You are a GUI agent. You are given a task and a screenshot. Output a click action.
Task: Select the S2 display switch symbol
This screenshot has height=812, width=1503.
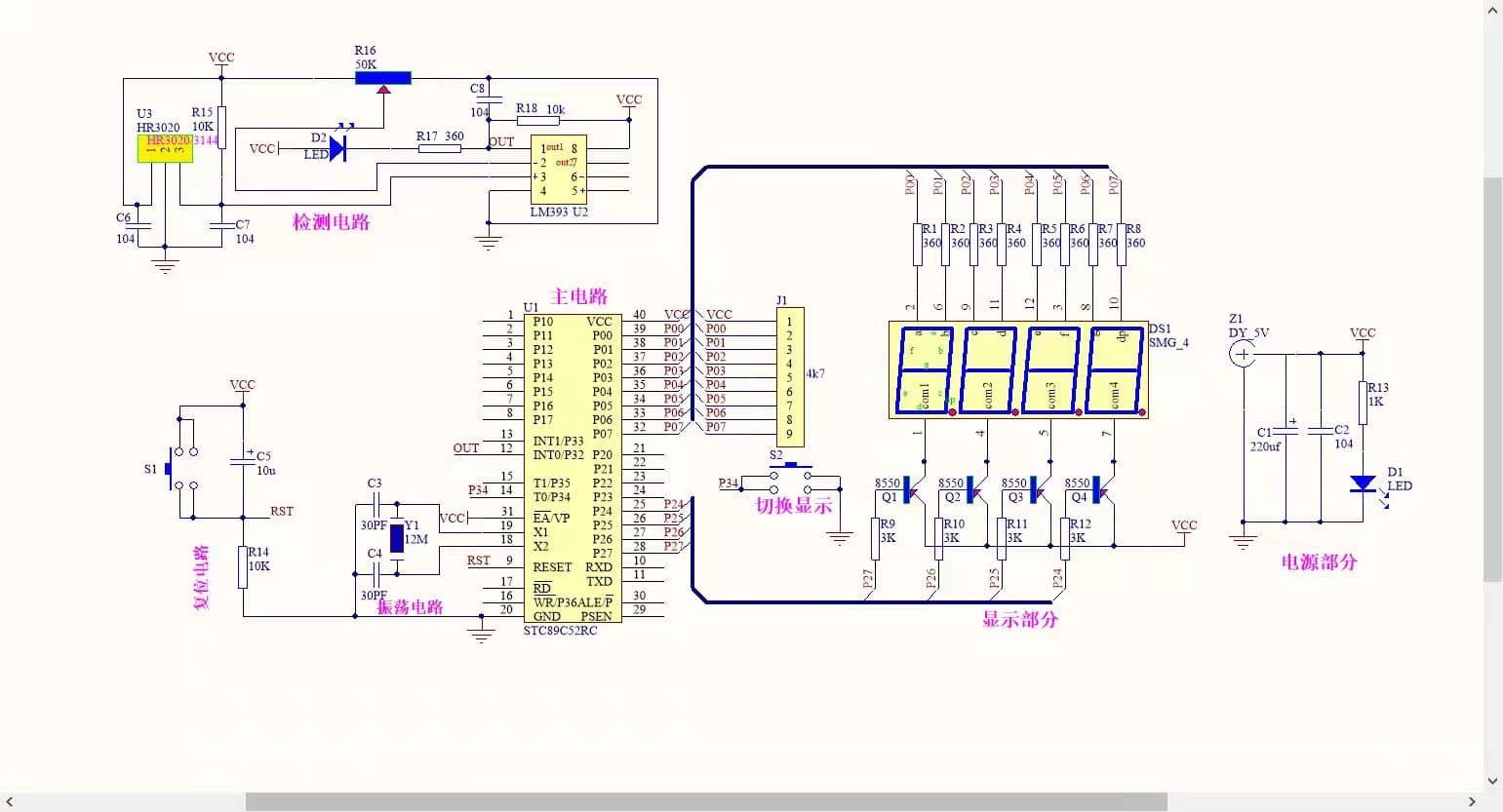[791, 478]
